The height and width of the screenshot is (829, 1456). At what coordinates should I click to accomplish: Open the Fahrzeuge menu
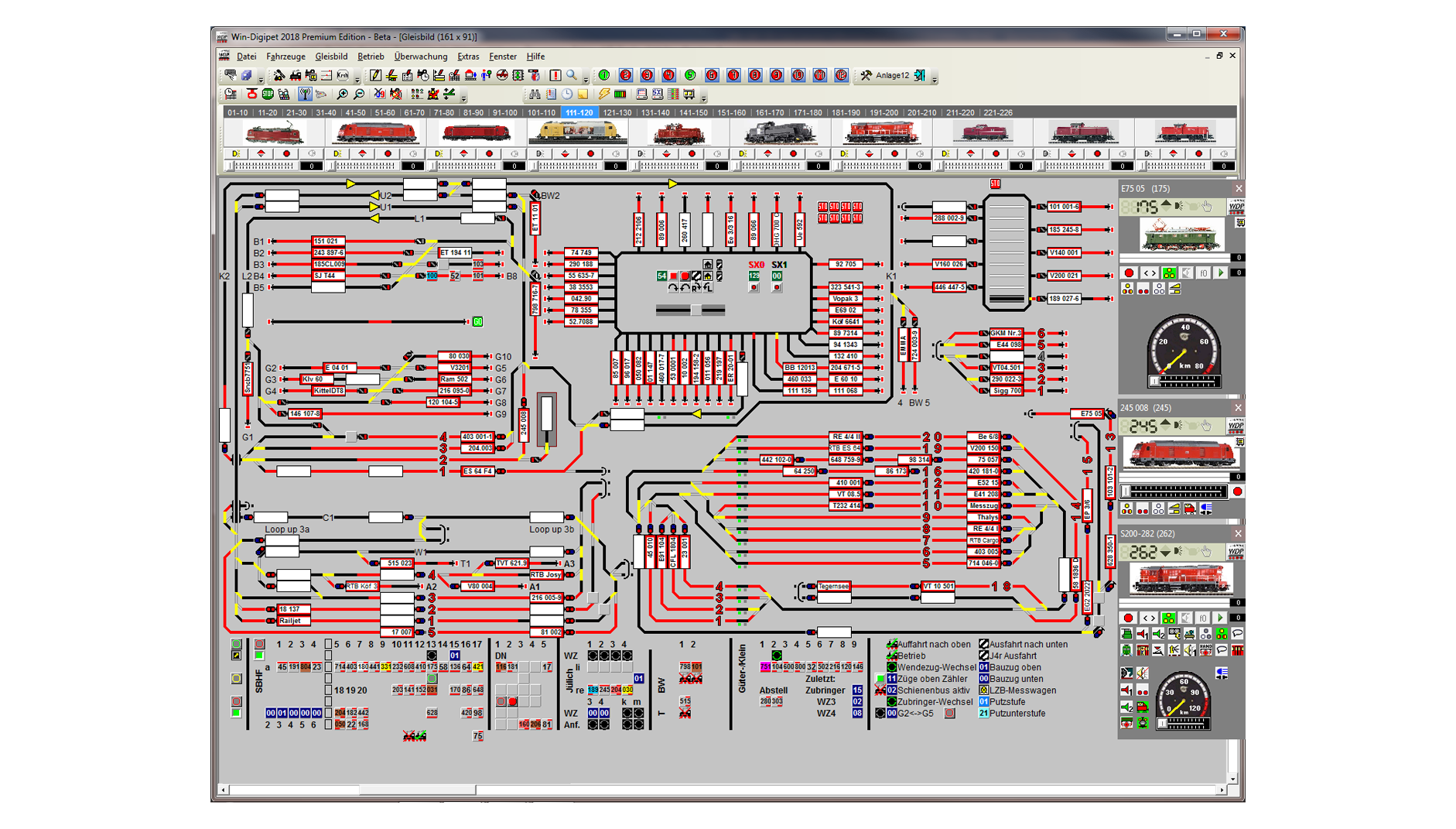(x=286, y=56)
